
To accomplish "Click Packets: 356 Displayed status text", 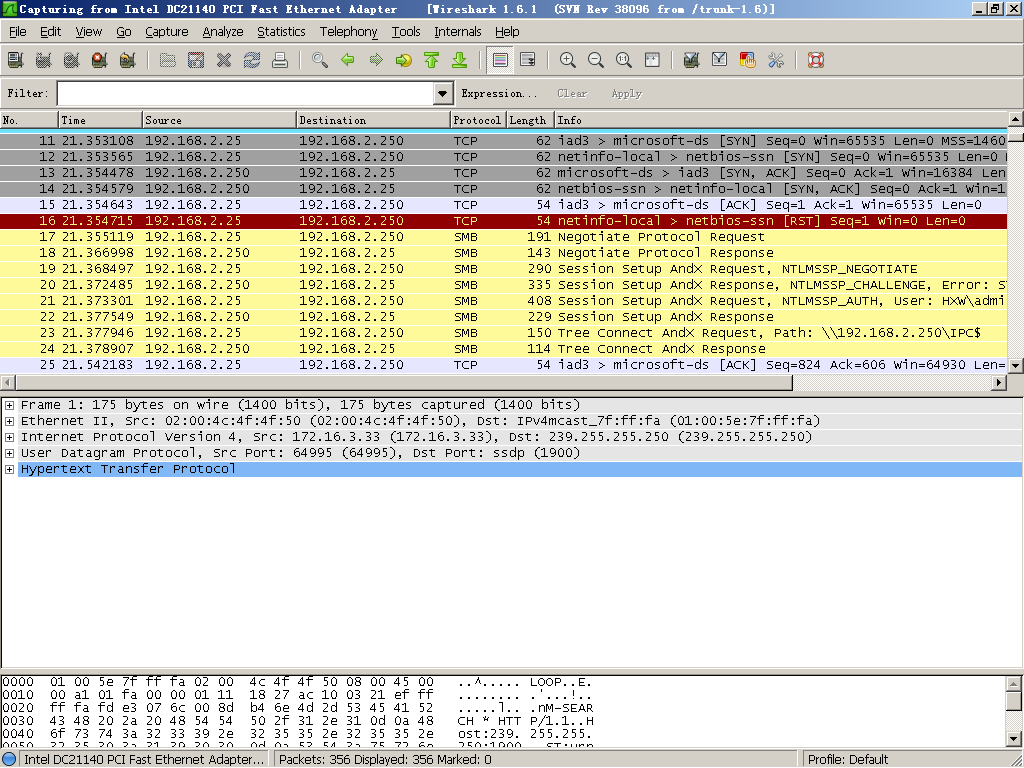I will coord(385,760).
